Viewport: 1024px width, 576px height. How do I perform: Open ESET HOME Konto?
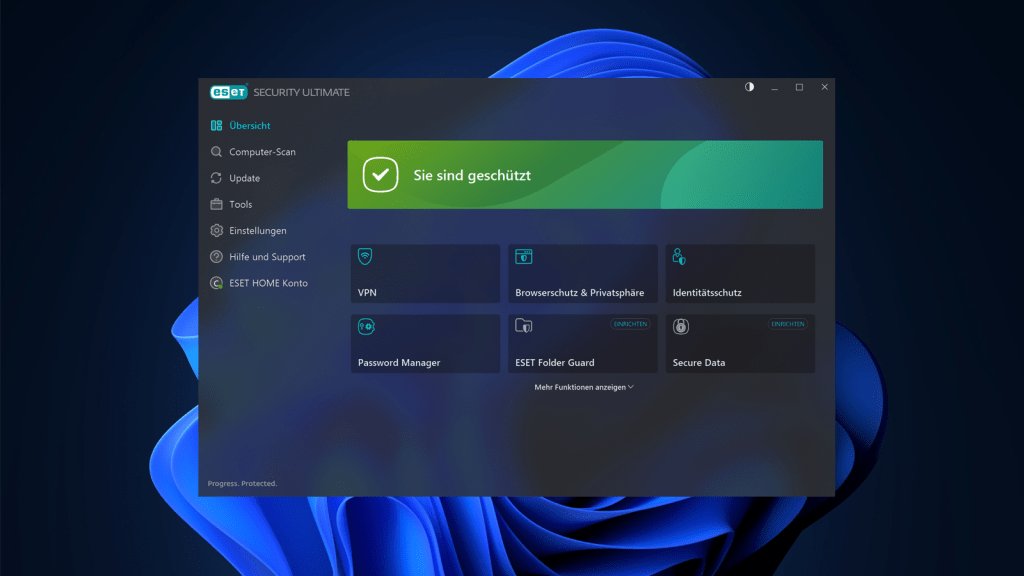tap(268, 283)
